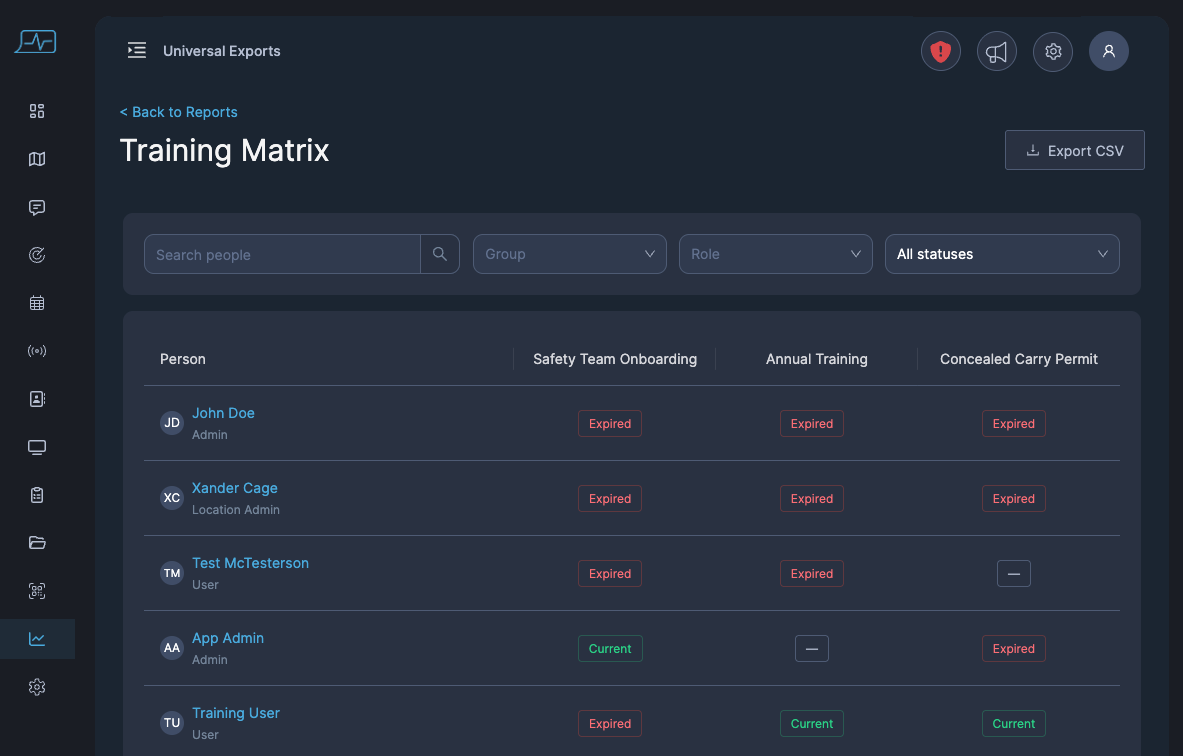Image resolution: width=1183 pixels, height=756 pixels.
Task: Click Xander Cage's Annual Training Expired badge
Action: pos(812,499)
